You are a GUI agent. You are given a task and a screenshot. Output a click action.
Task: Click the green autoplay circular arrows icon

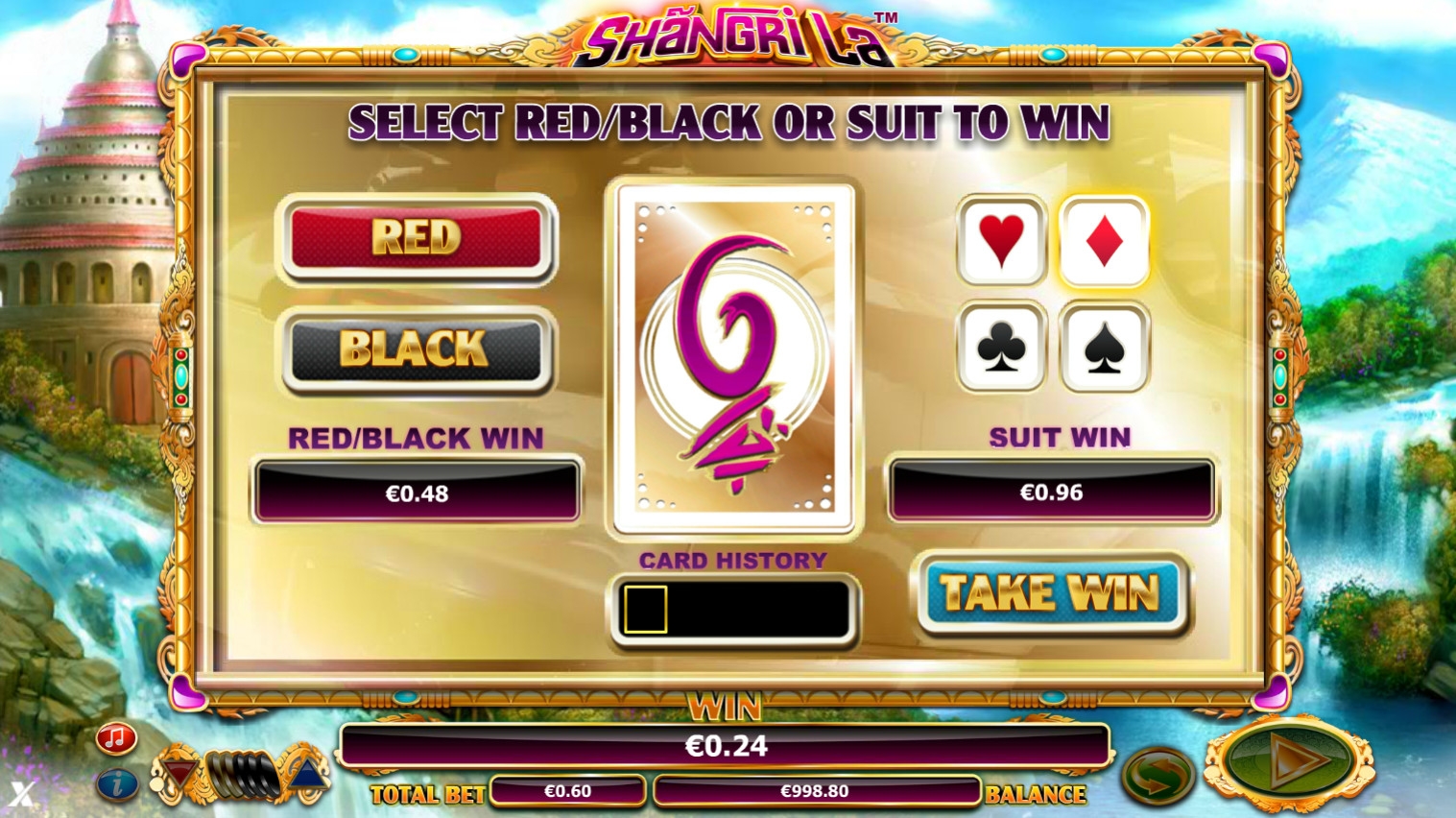[x=1157, y=775]
